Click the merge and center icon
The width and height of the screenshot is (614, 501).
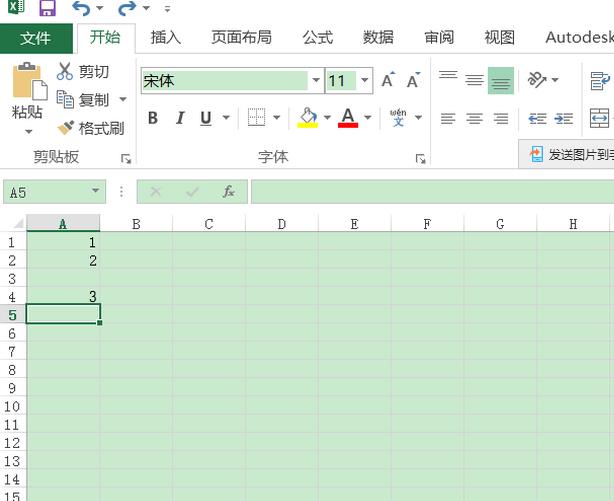[599, 118]
